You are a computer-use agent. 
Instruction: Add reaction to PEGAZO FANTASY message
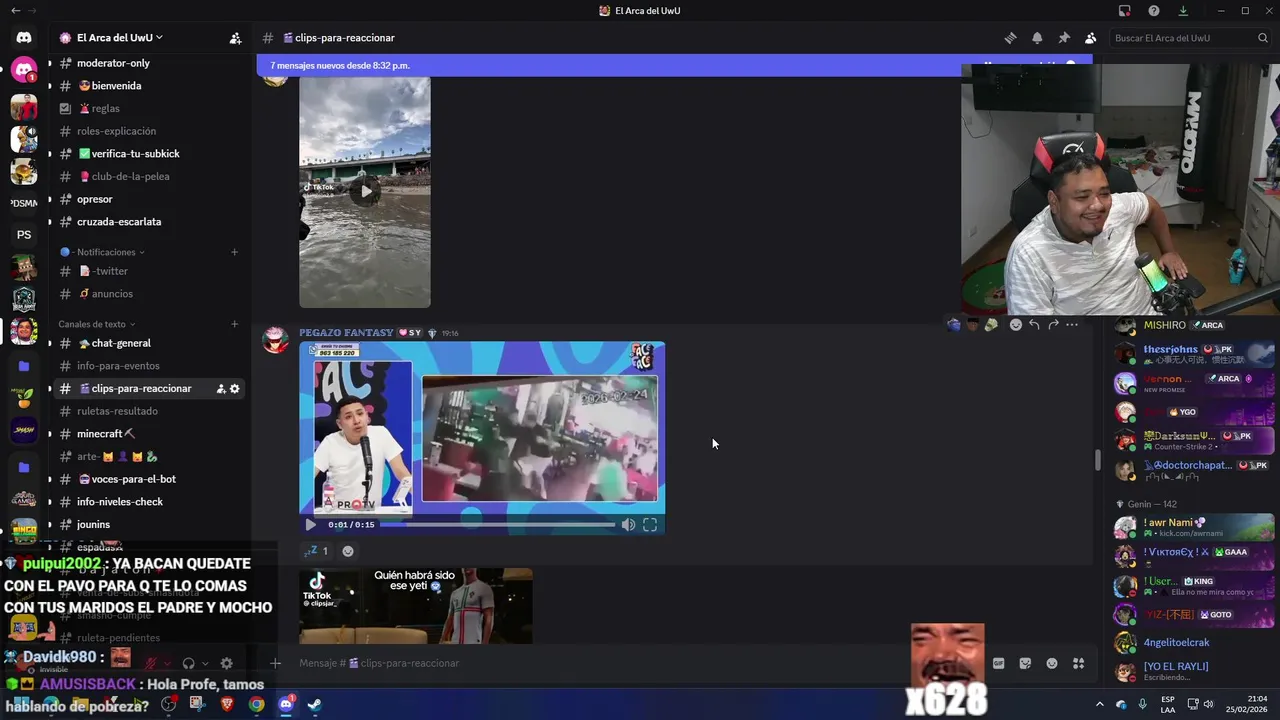1016,325
